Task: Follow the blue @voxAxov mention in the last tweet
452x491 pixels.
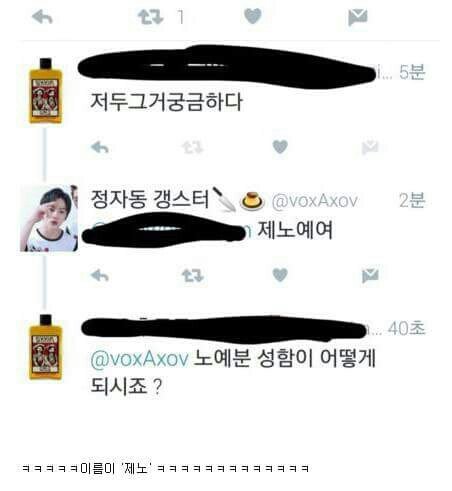Action: click(x=139, y=359)
